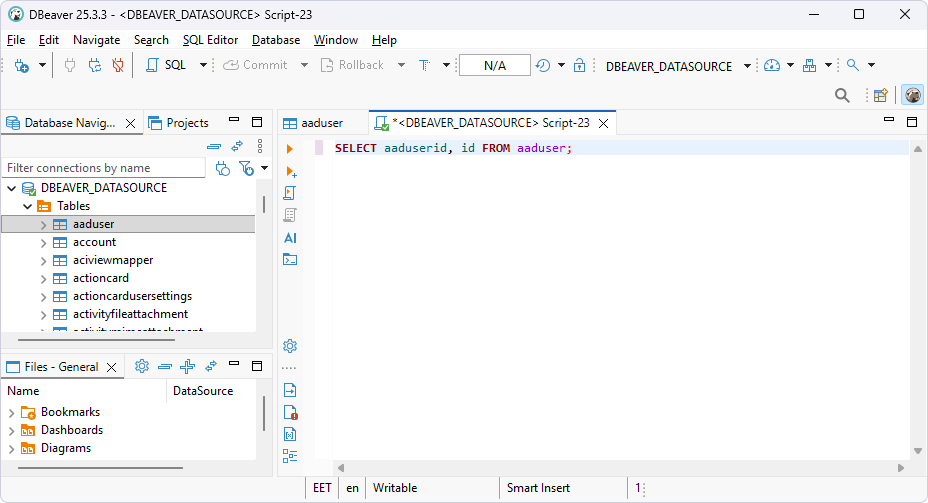Open the SQL button dropdown arrow
Image resolution: width=928 pixels, height=503 pixels.
(203, 65)
